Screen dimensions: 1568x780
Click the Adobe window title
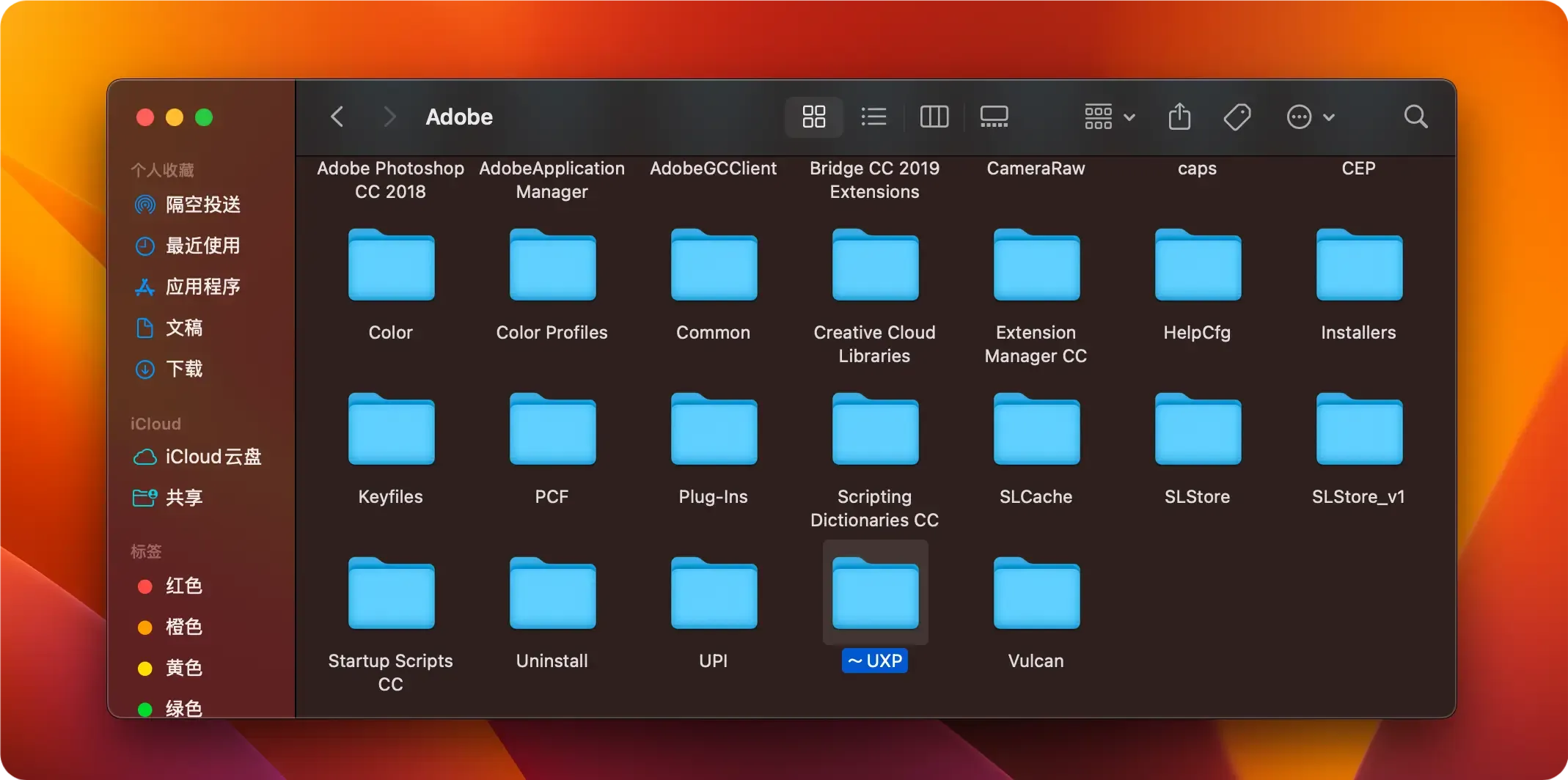tap(459, 117)
